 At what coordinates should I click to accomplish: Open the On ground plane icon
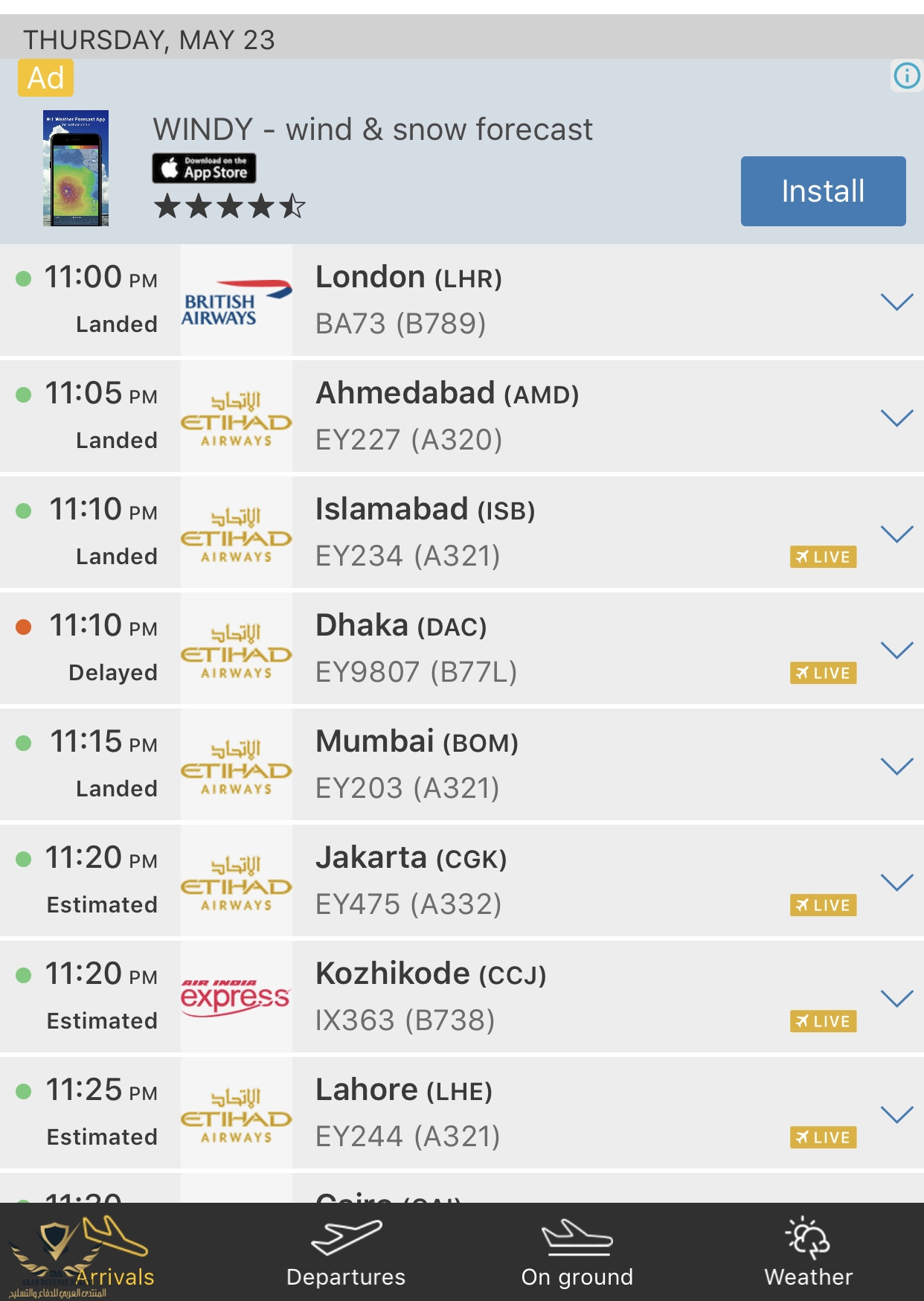(577, 1237)
